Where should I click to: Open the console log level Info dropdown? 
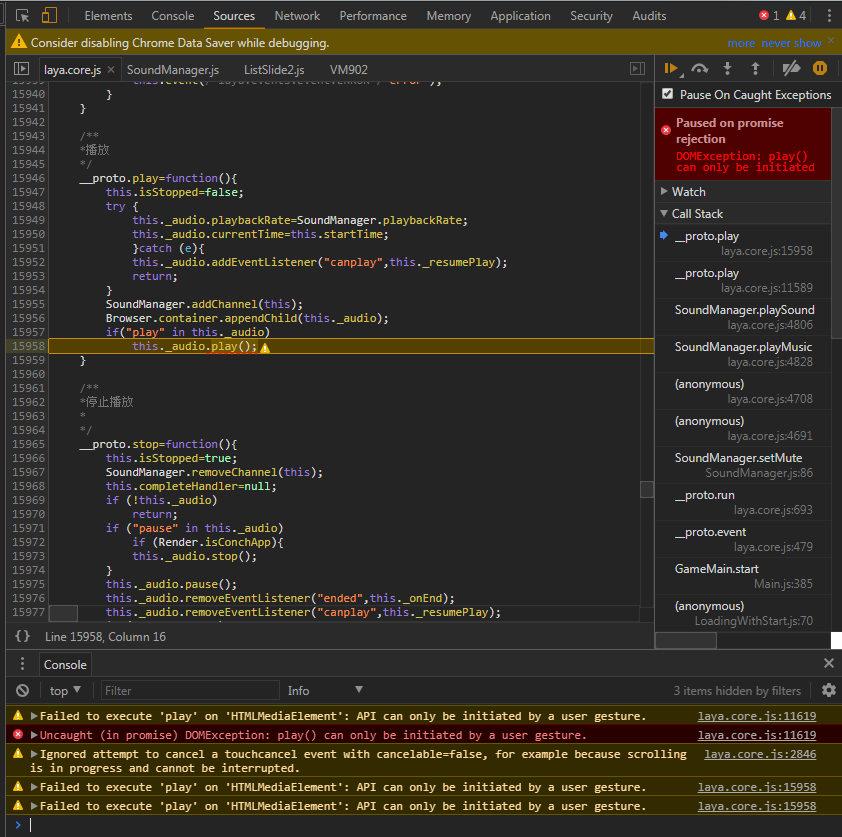[x=325, y=690]
